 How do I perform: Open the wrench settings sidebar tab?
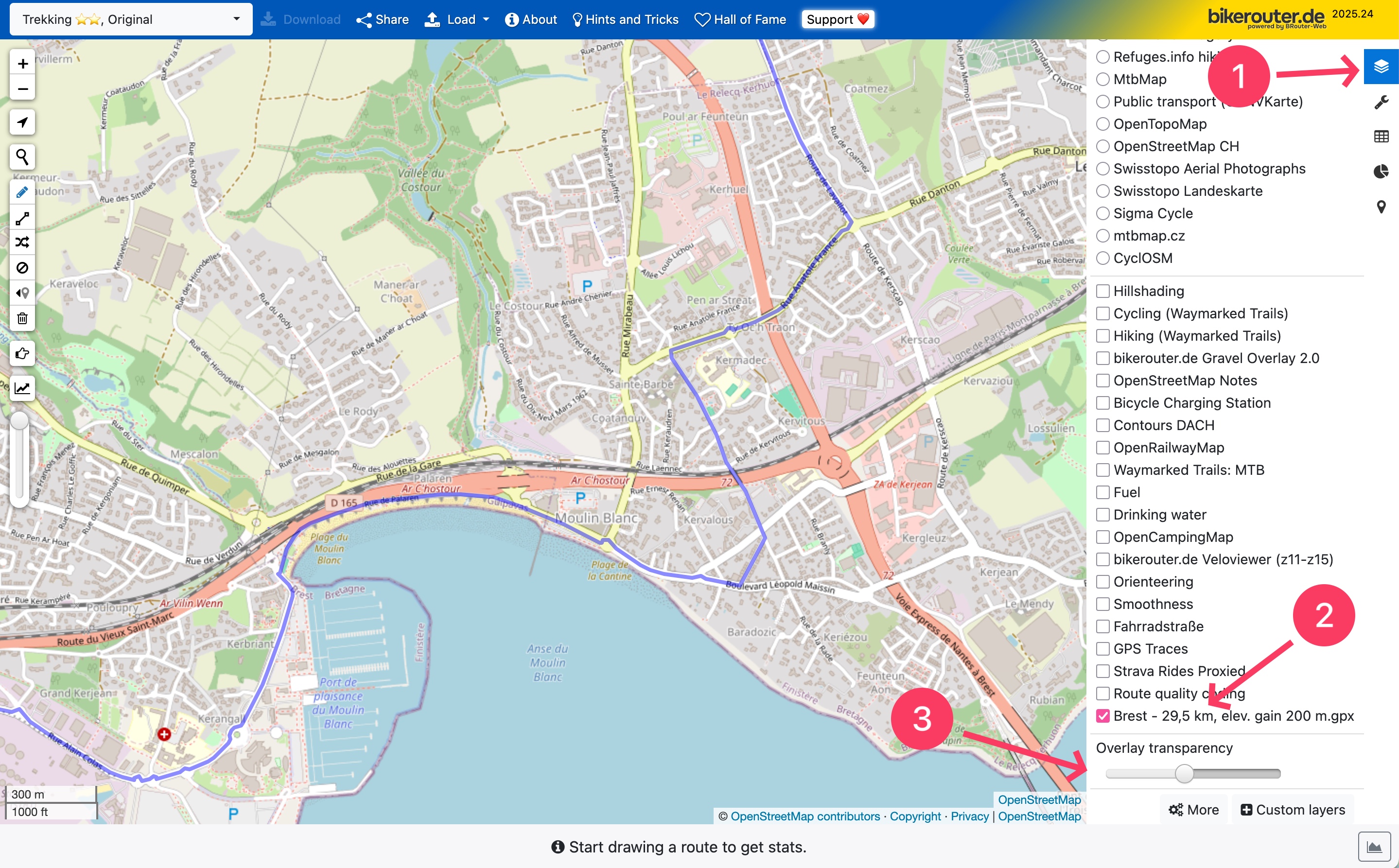1381,102
